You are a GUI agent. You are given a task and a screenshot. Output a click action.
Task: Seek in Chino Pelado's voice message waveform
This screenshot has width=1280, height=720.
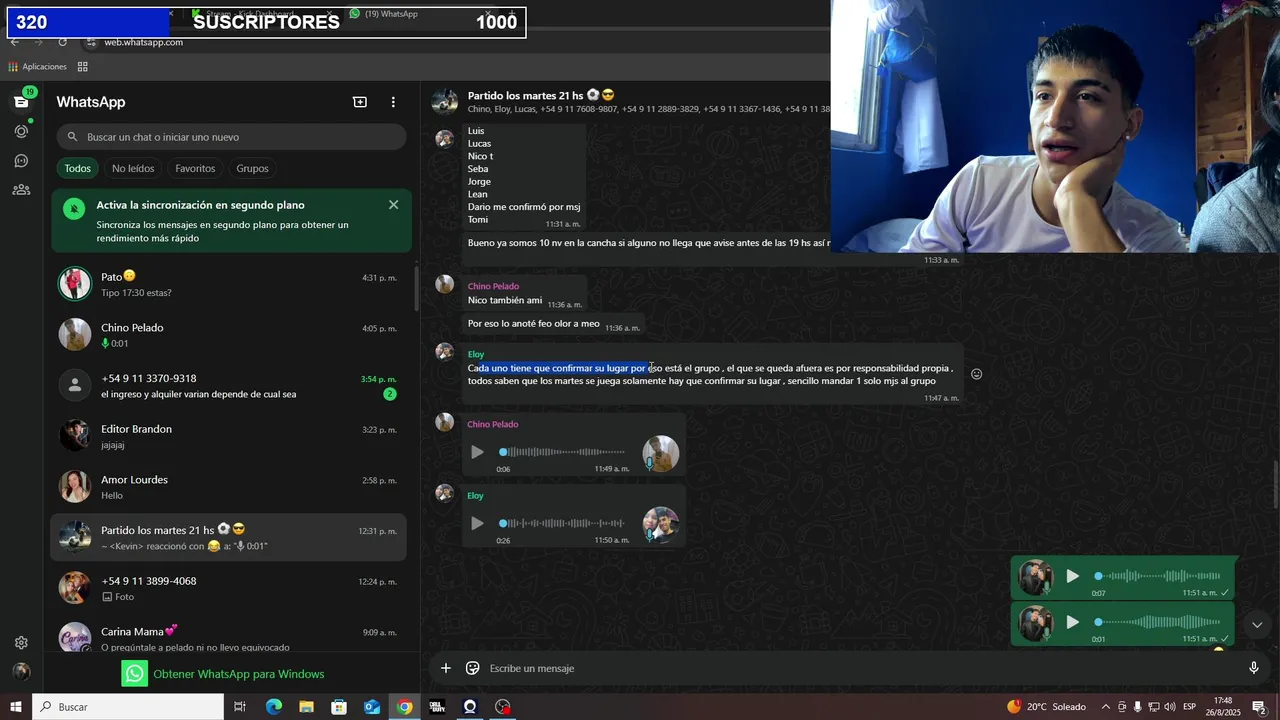[563, 452]
